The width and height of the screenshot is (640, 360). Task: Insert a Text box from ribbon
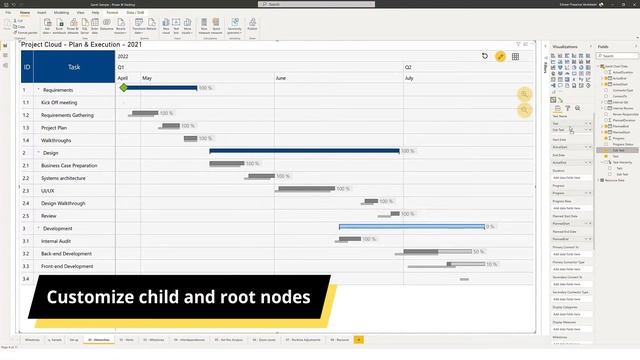176,26
